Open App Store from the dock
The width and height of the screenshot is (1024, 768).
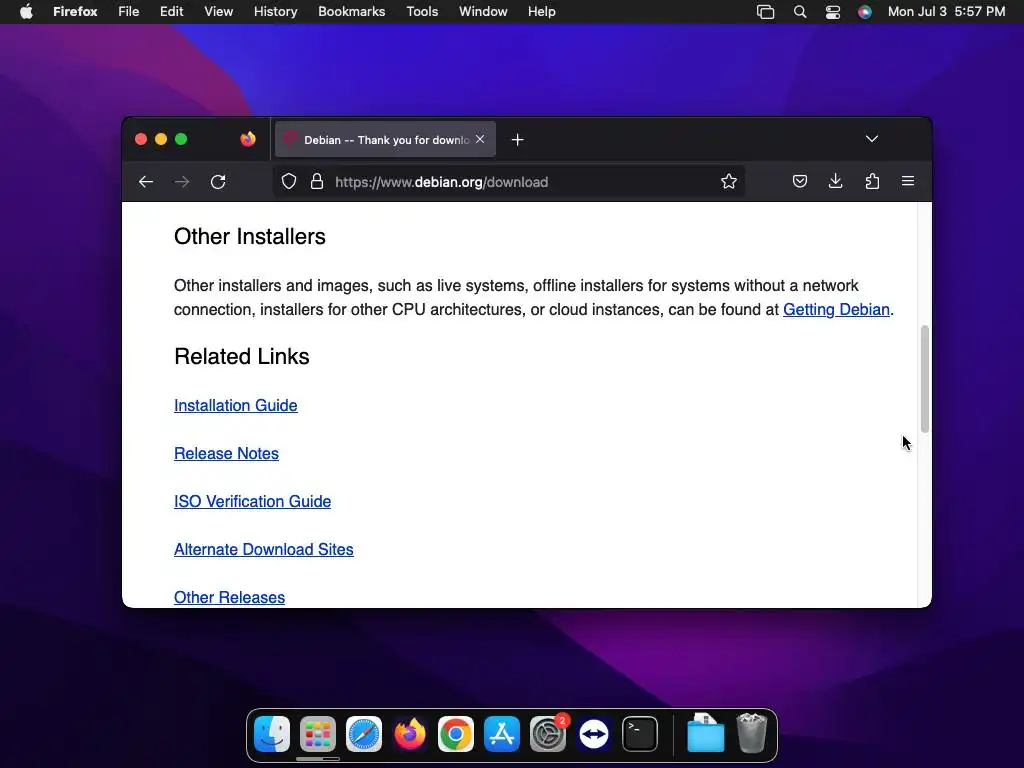click(x=502, y=734)
